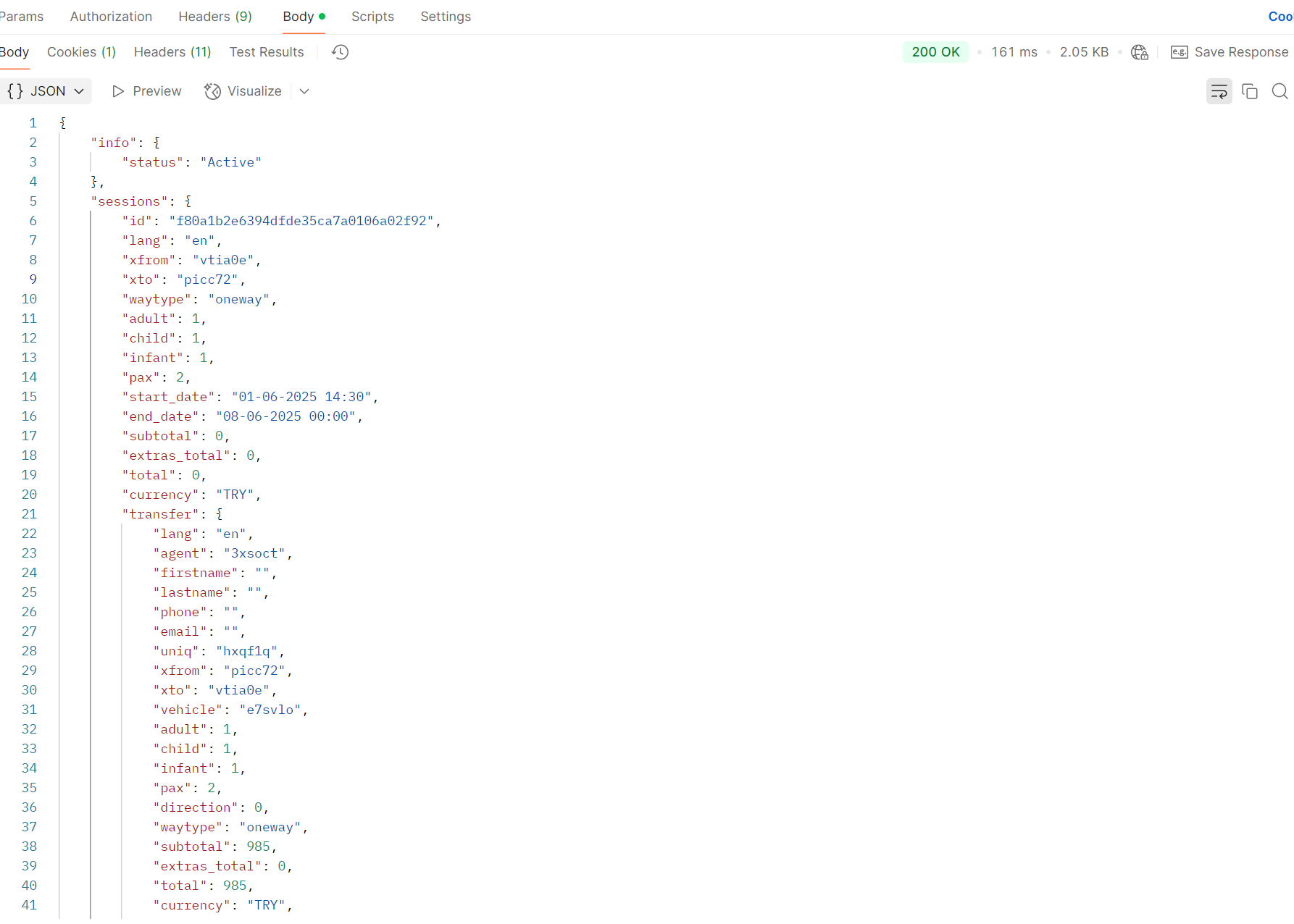Open response Headers (11) tab
This screenshot has width=1294, height=924.
tap(172, 52)
